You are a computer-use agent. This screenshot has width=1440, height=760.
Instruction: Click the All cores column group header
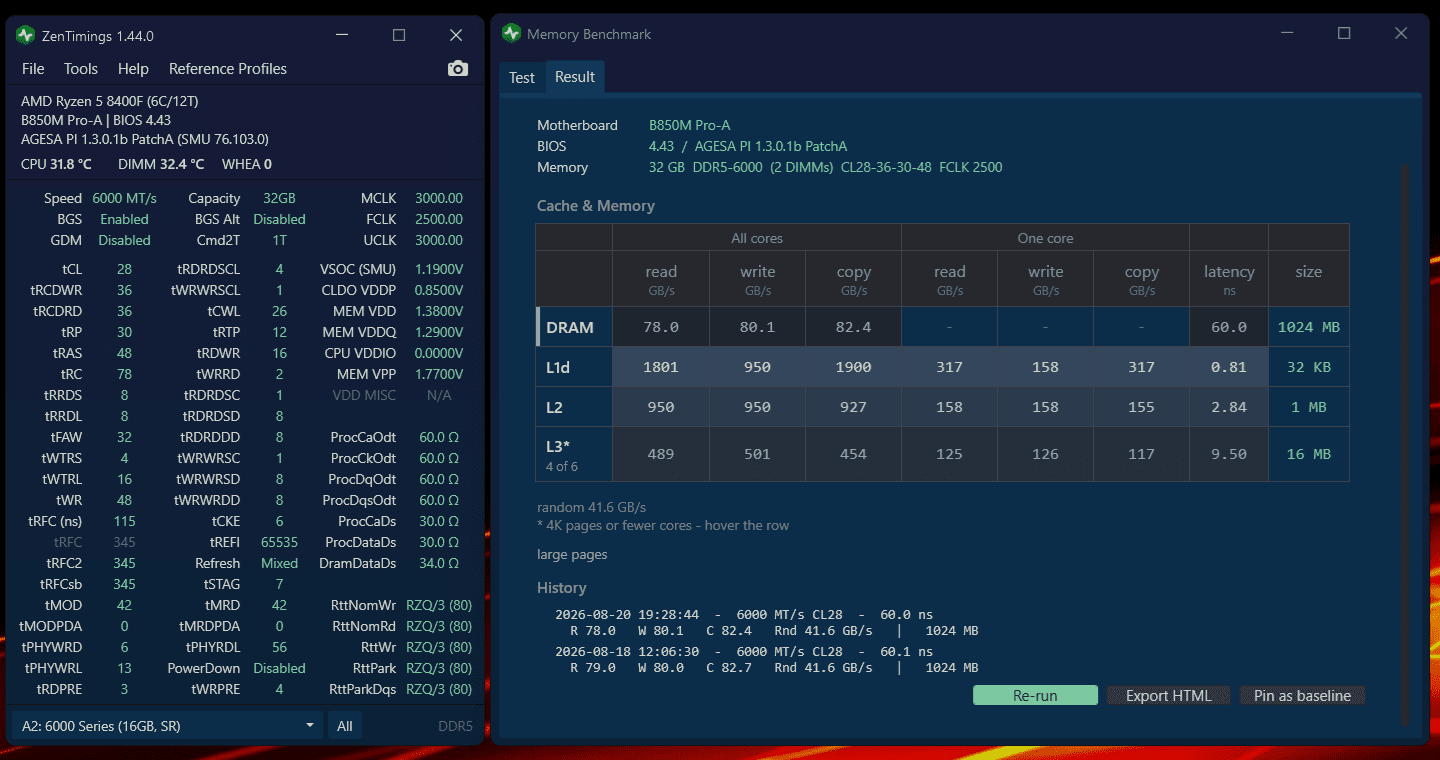tap(757, 238)
